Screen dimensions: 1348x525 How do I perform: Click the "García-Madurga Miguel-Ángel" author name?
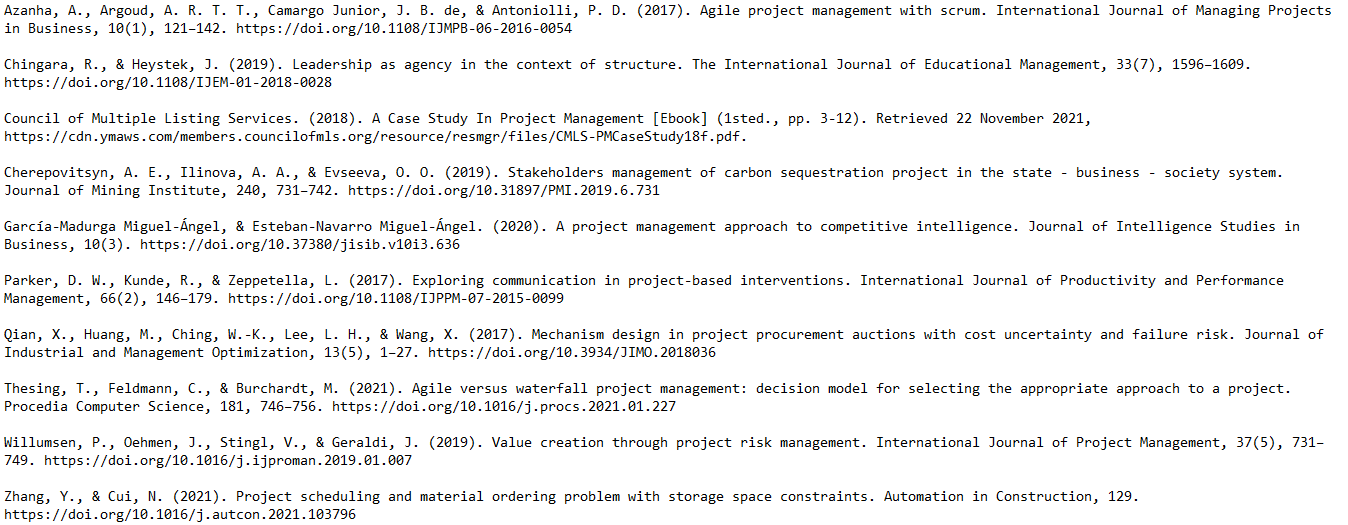[x=112, y=227]
